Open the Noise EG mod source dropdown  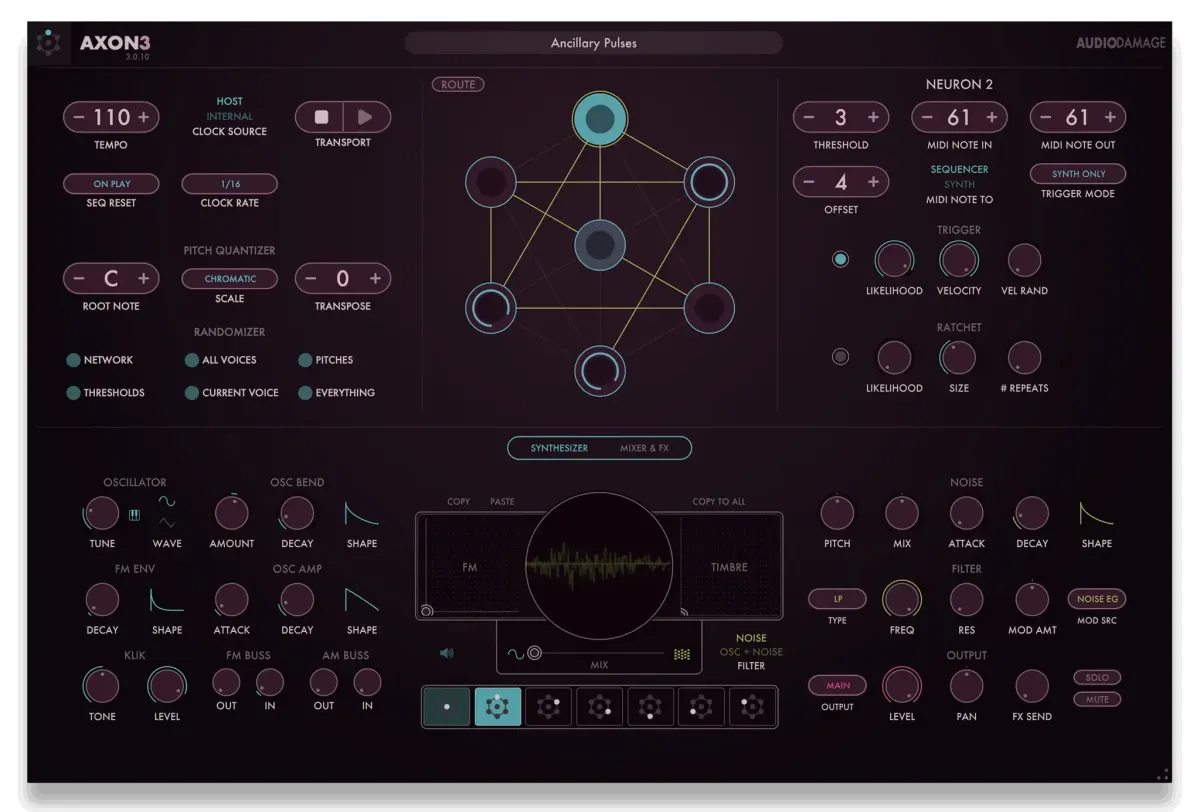1097,599
